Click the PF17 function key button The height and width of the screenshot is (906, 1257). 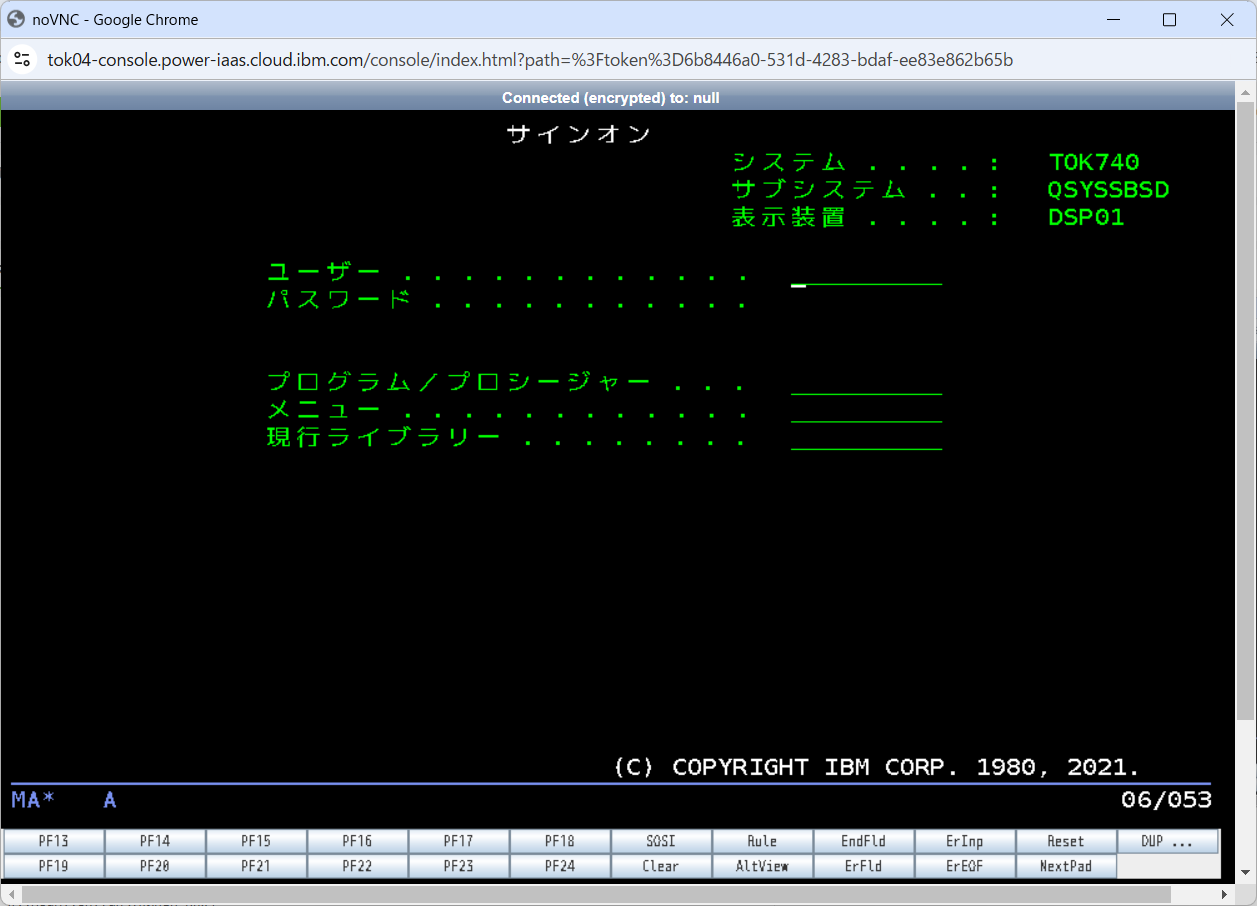click(459, 841)
